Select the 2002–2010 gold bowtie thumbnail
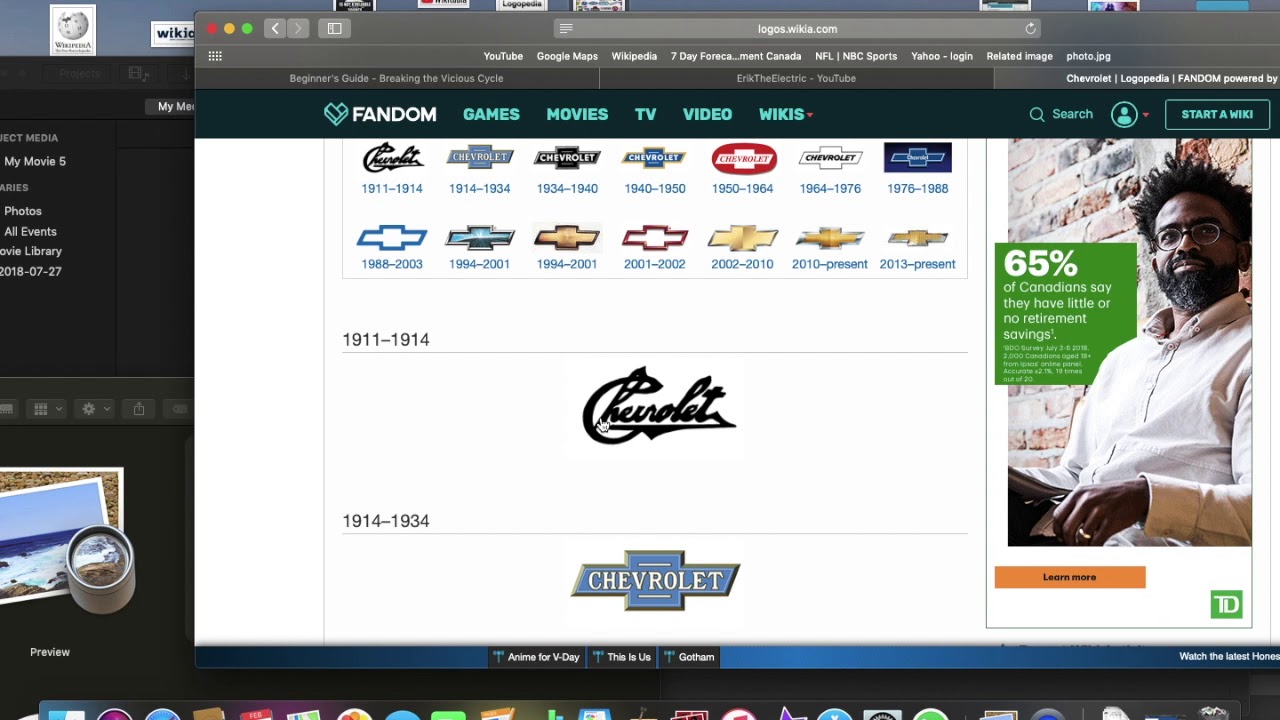Viewport: 1280px width, 720px height. coord(742,238)
